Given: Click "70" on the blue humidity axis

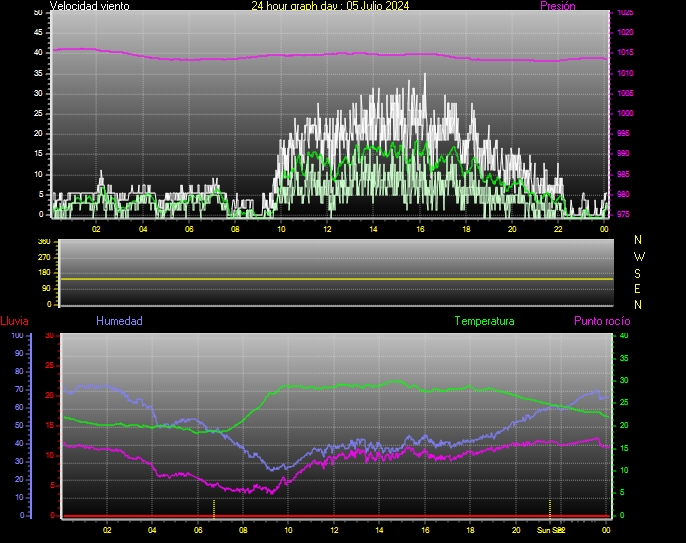Looking at the screenshot, I should (19, 389).
